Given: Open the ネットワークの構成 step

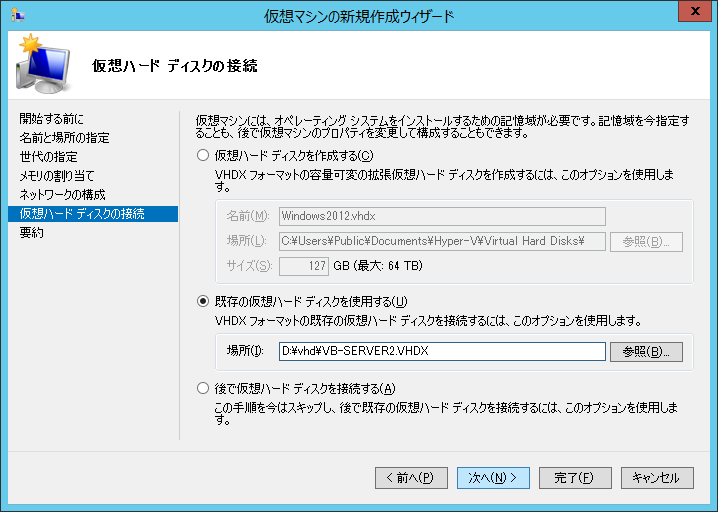Looking at the screenshot, I should 62,195.
